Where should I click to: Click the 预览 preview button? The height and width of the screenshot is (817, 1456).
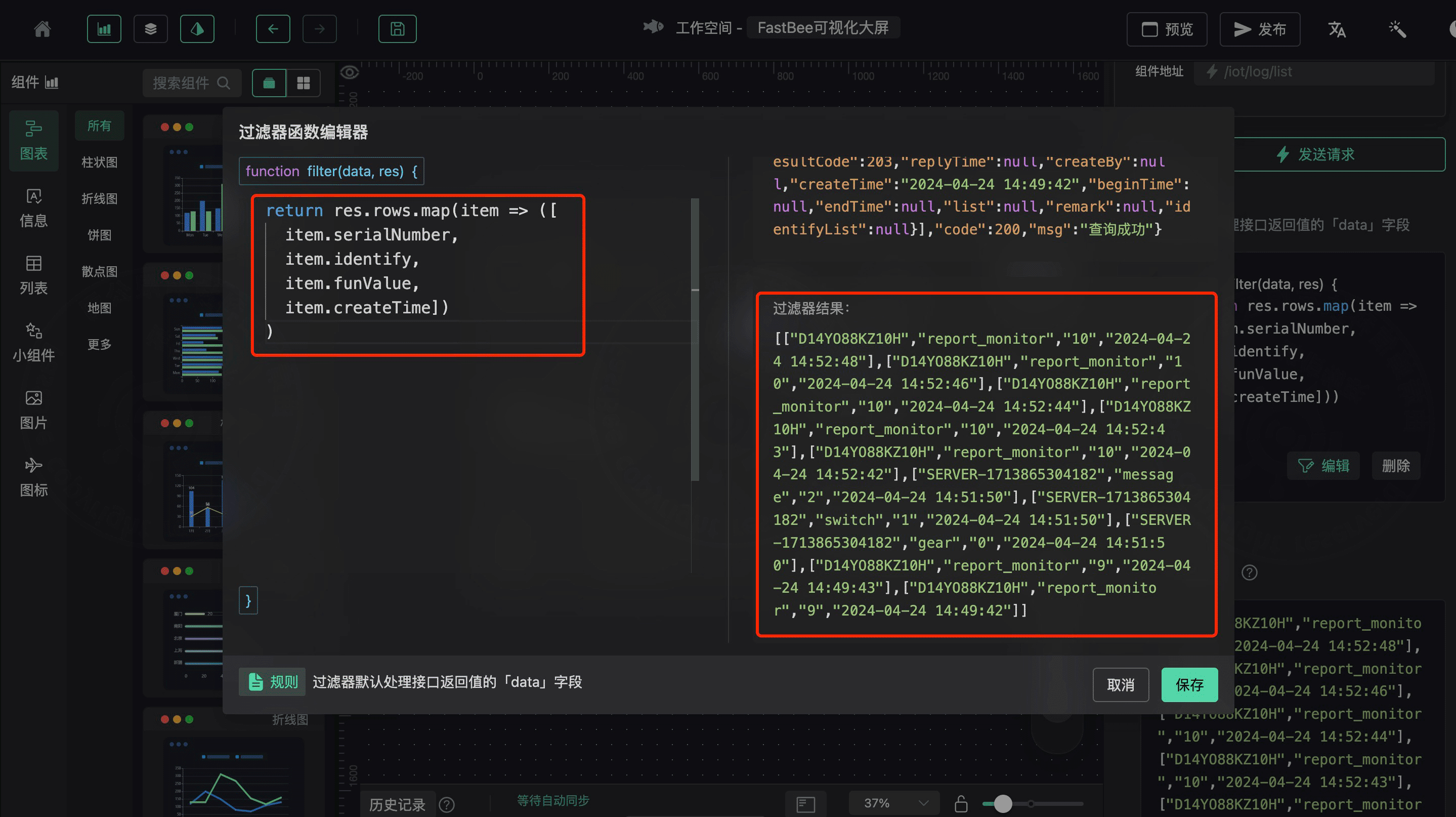[x=1167, y=29]
